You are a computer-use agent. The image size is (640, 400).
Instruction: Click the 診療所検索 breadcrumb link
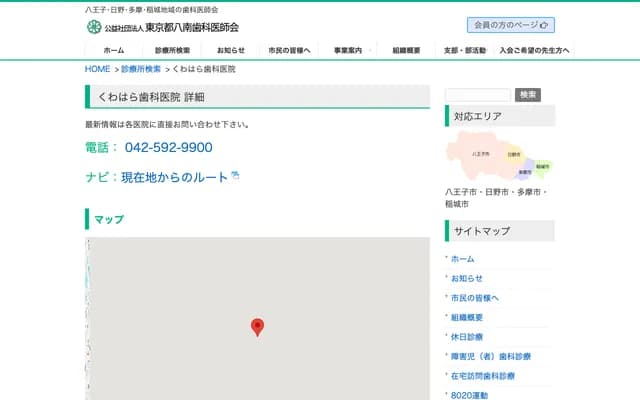click(x=141, y=70)
